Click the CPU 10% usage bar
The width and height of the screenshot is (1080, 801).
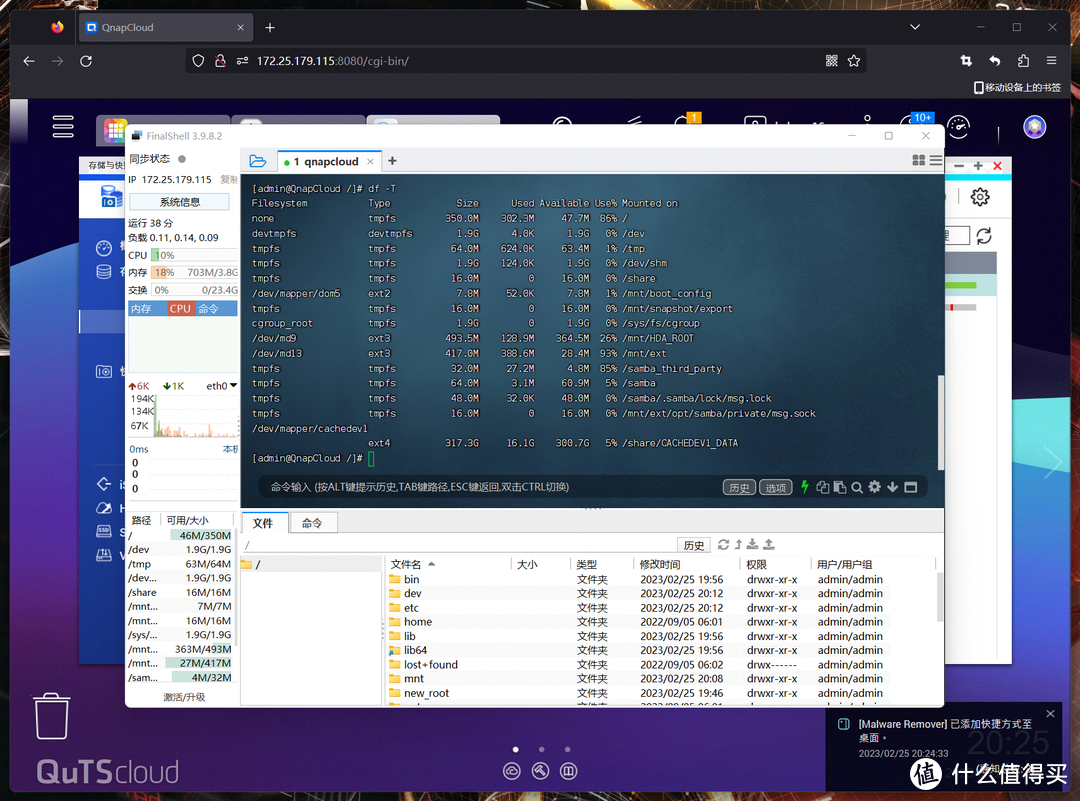pyautogui.click(x=194, y=255)
